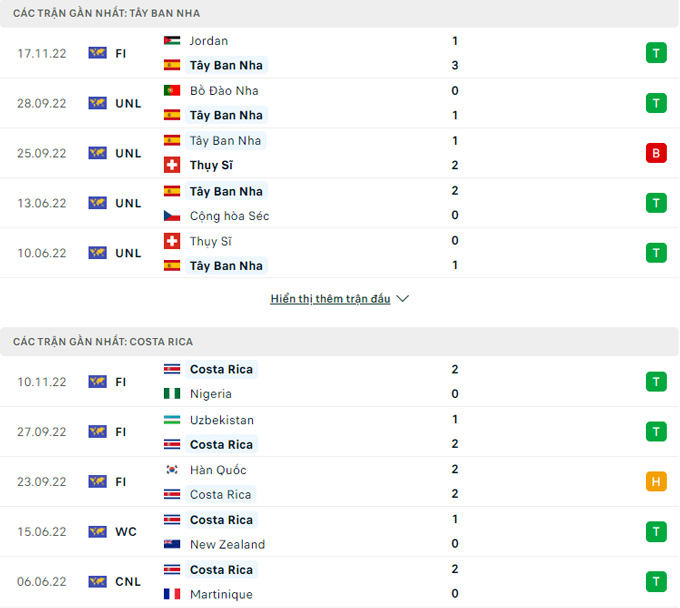
Task: Click the Jordan flag icon
Action: click(x=171, y=41)
